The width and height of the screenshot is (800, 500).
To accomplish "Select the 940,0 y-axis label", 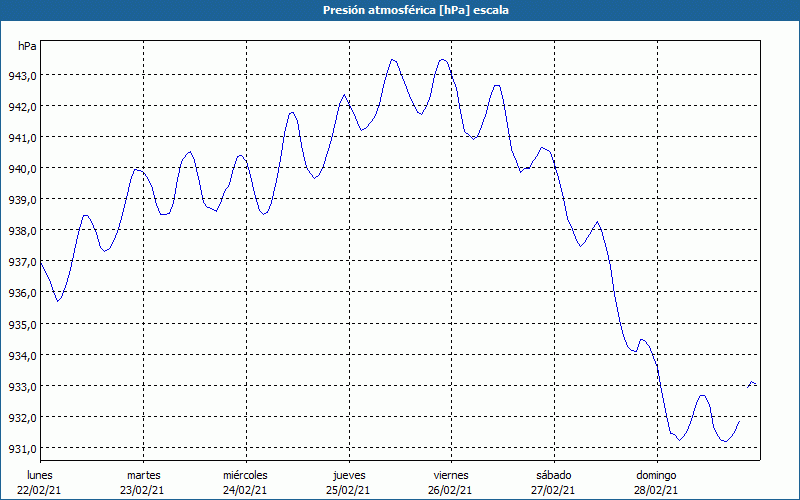I will (x=22, y=169).
